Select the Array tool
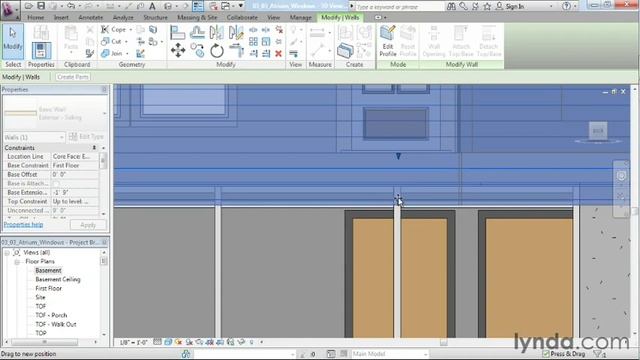 [x=253, y=42]
